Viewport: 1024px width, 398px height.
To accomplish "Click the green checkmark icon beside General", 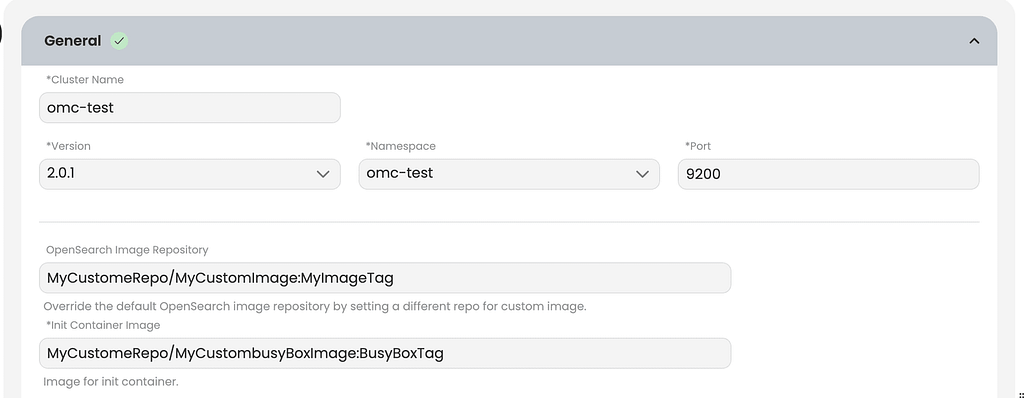I will coord(119,41).
